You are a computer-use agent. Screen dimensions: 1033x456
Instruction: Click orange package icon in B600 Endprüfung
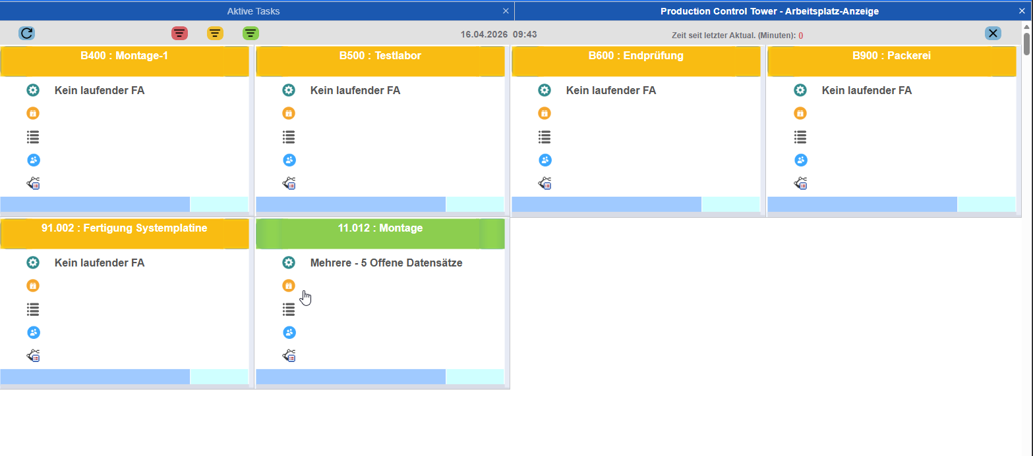(544, 113)
